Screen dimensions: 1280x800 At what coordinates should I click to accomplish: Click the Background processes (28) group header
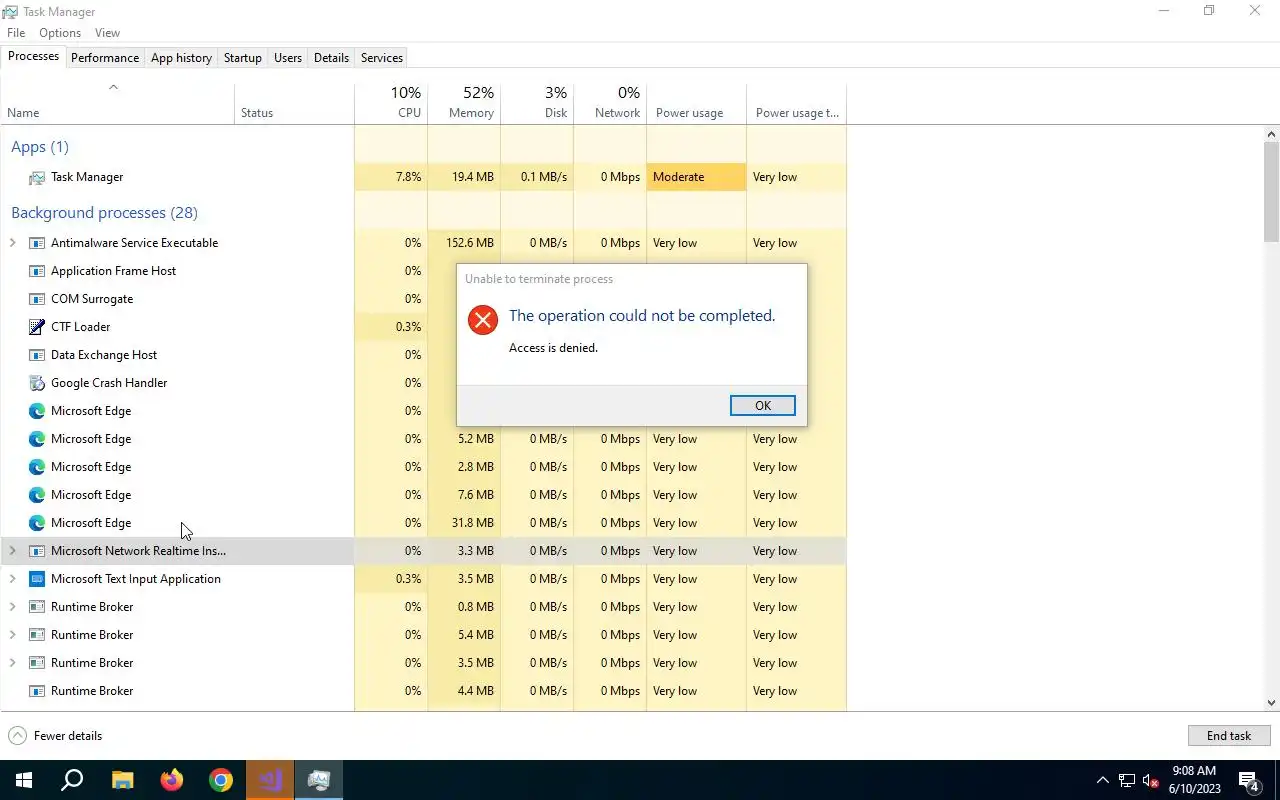pos(104,212)
